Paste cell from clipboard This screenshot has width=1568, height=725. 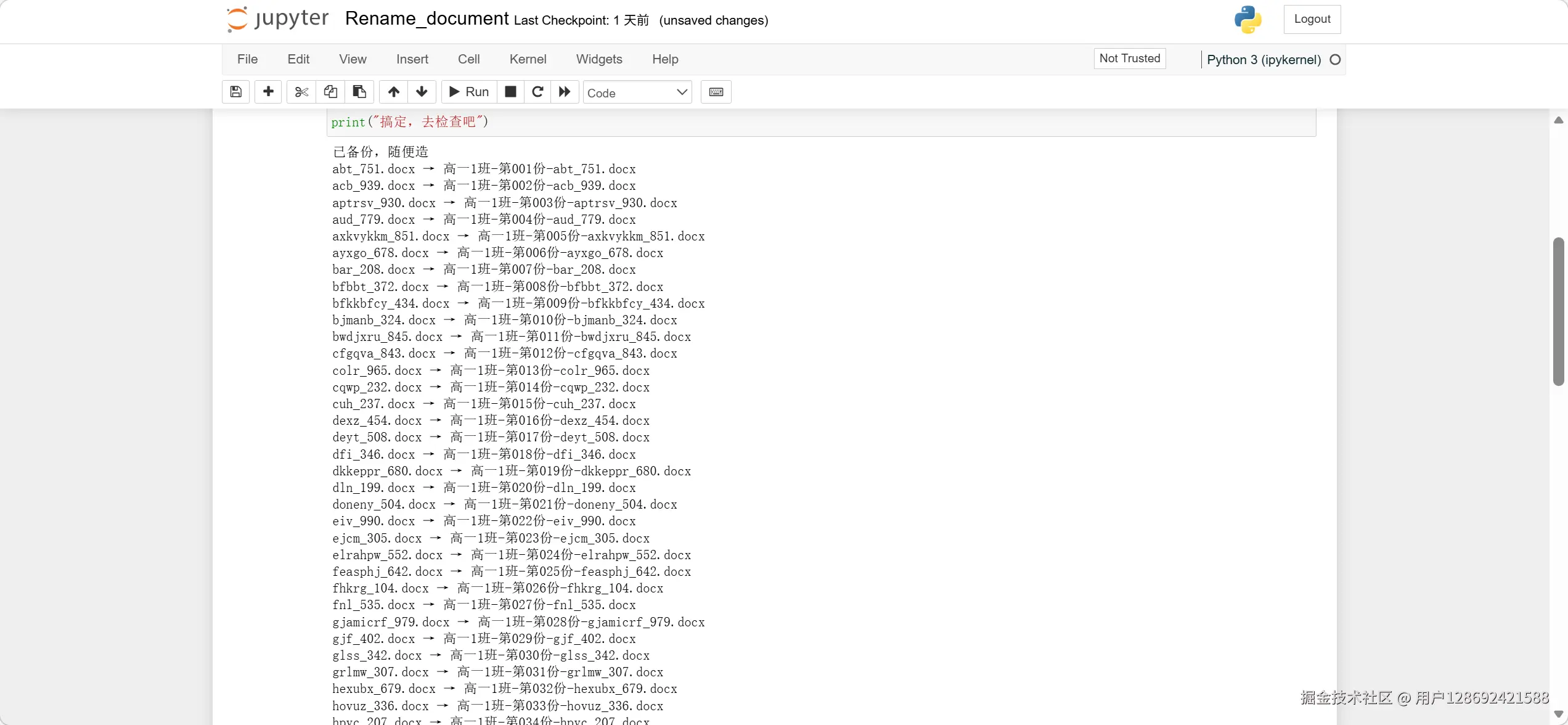pyautogui.click(x=359, y=91)
